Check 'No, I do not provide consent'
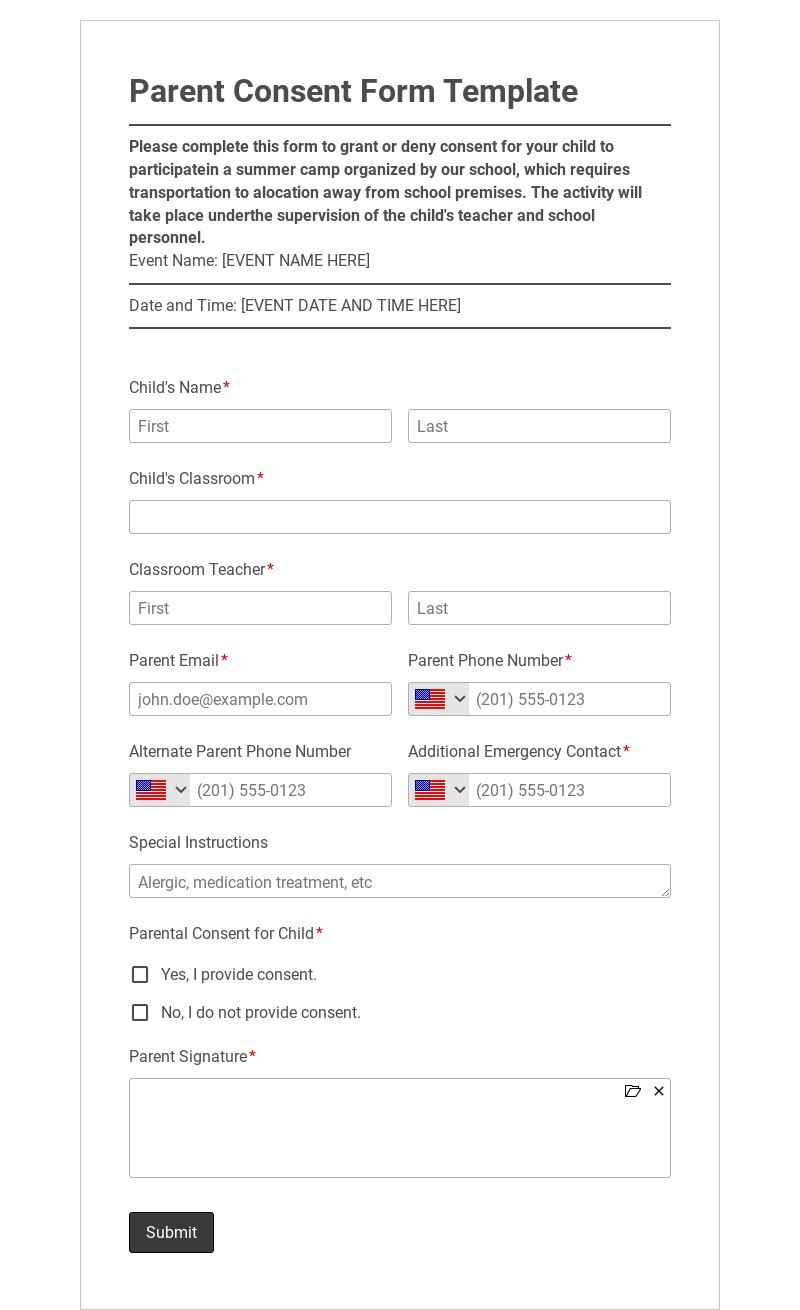This screenshot has height=1310, width=800. pos(140,1013)
